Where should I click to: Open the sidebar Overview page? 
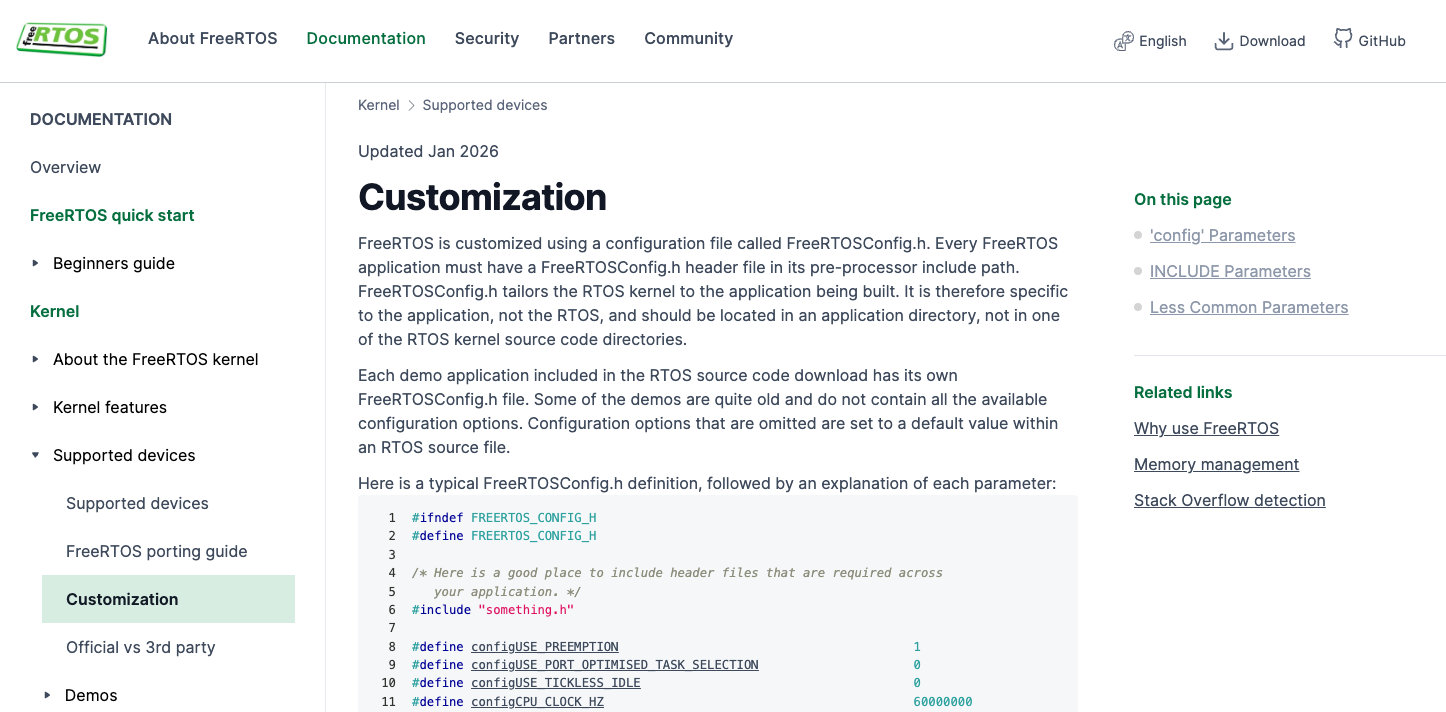(65, 167)
